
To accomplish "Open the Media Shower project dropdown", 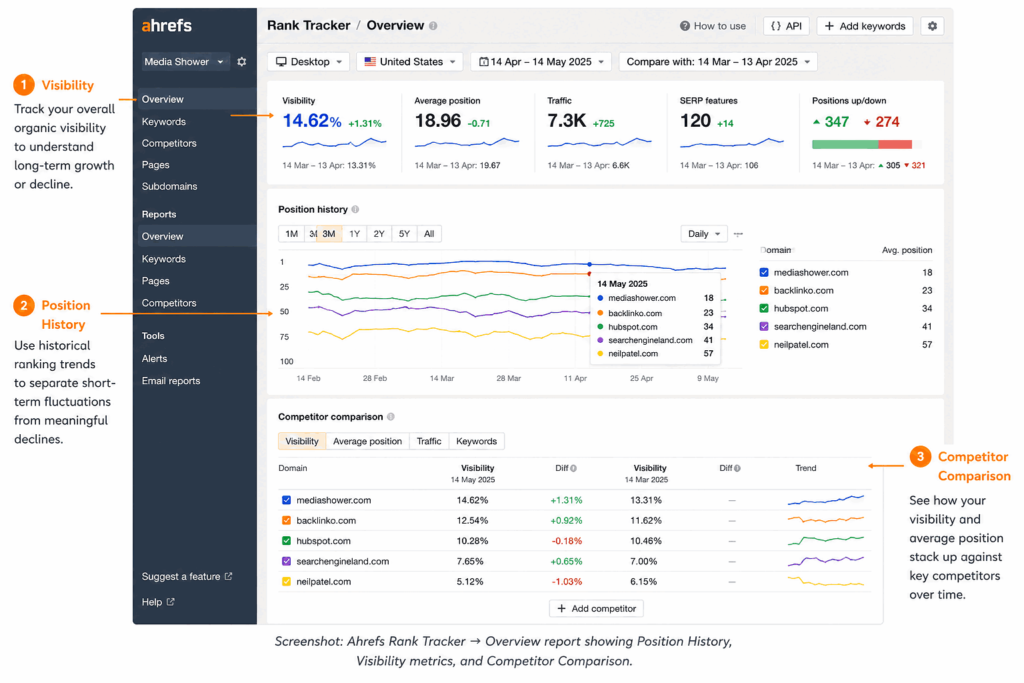I will (184, 61).
